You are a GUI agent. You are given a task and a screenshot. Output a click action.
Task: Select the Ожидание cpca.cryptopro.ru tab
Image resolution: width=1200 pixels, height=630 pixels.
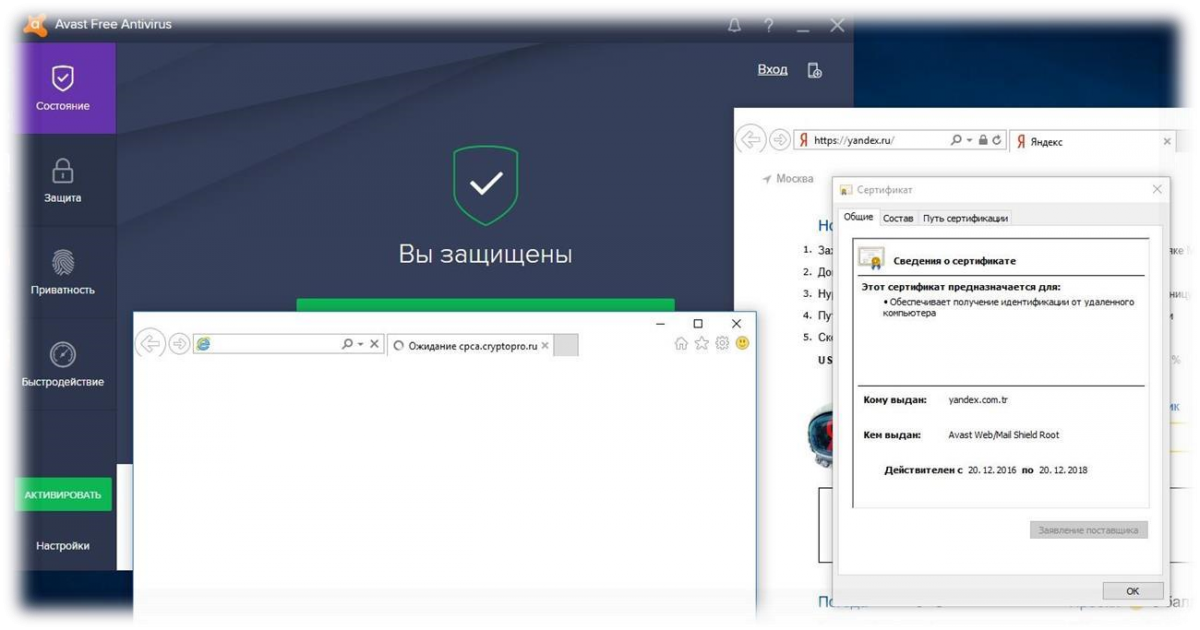tap(471, 345)
